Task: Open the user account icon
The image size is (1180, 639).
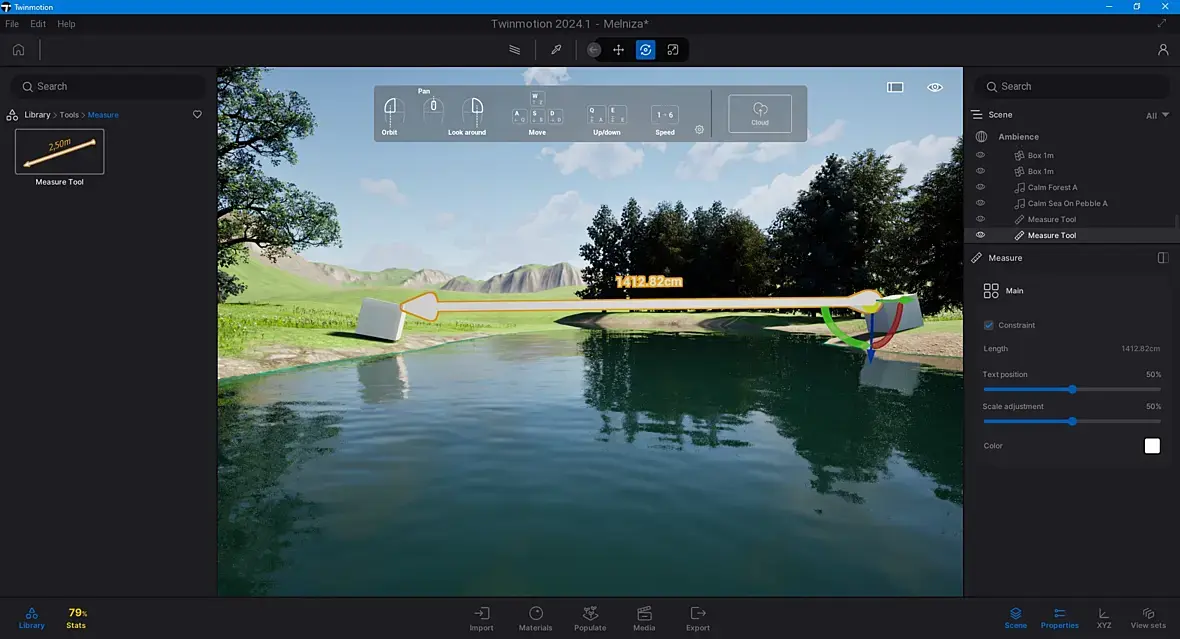Action: click(1163, 50)
